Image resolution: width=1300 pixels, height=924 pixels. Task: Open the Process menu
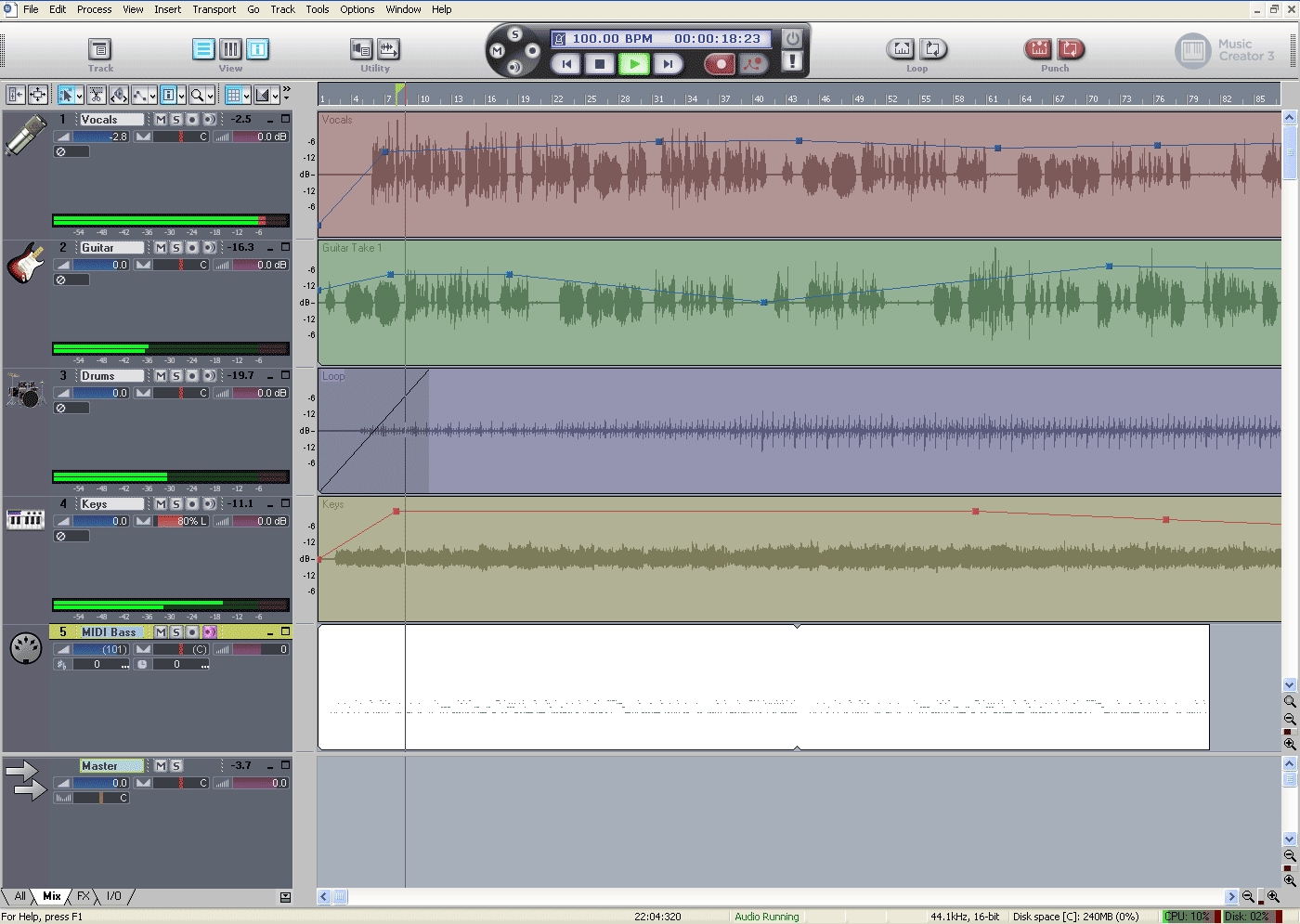94,9
